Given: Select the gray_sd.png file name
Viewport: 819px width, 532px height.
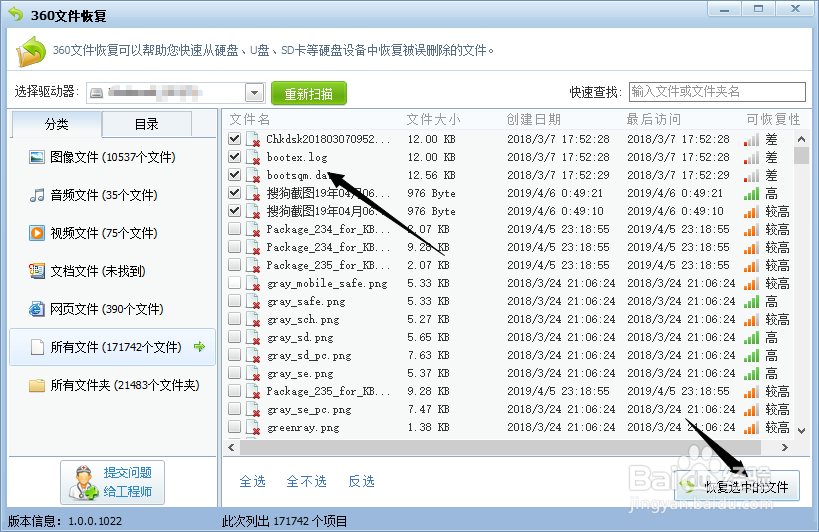Looking at the screenshot, I should point(300,338).
